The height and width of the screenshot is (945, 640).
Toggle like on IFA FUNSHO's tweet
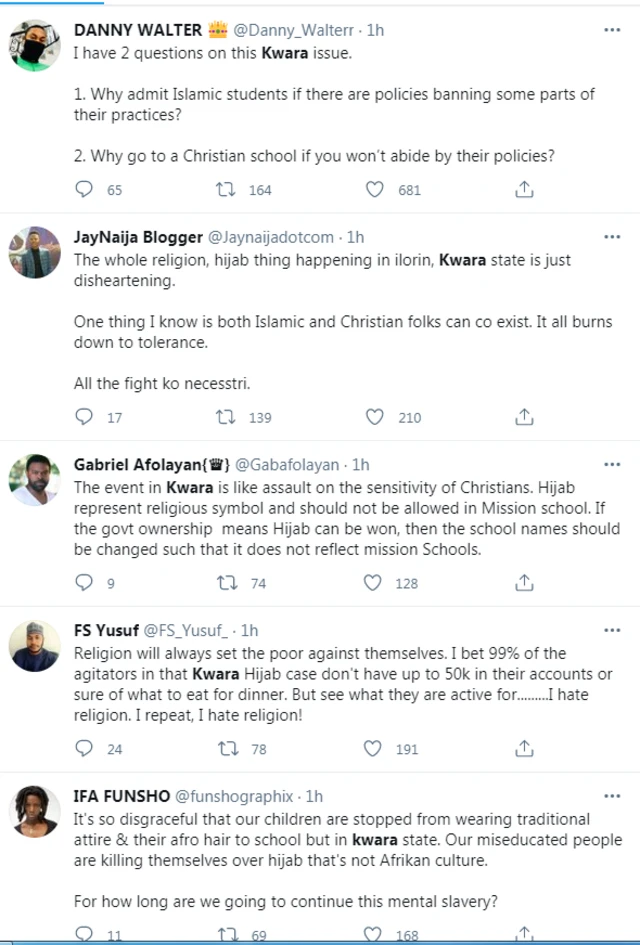(x=373, y=931)
